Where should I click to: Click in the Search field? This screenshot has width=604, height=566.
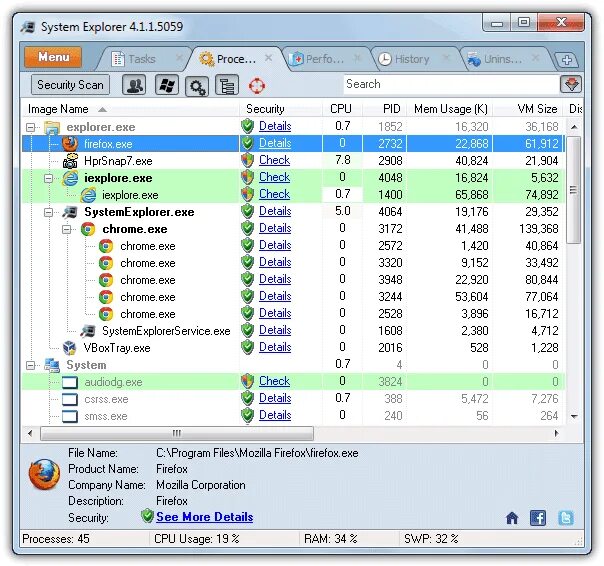click(451, 84)
